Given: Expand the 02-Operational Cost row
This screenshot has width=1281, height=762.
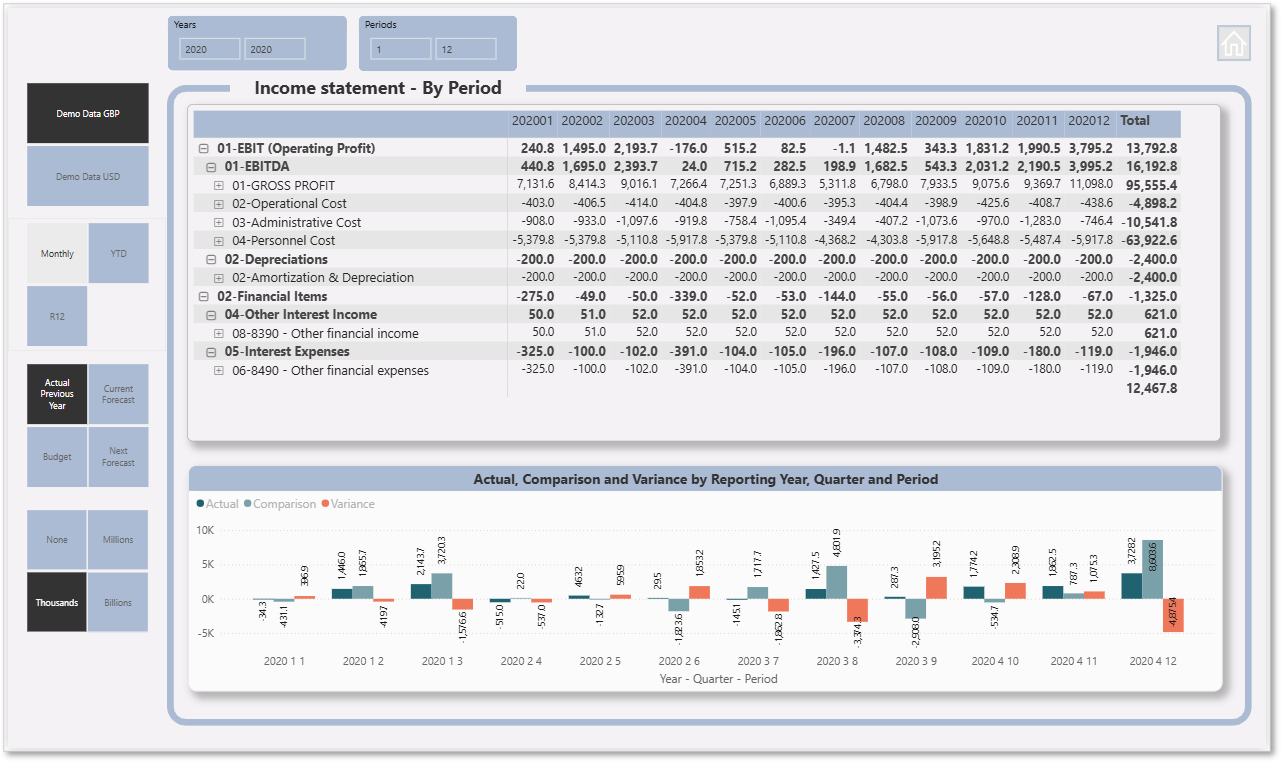Looking at the screenshot, I should pyautogui.click(x=219, y=203).
